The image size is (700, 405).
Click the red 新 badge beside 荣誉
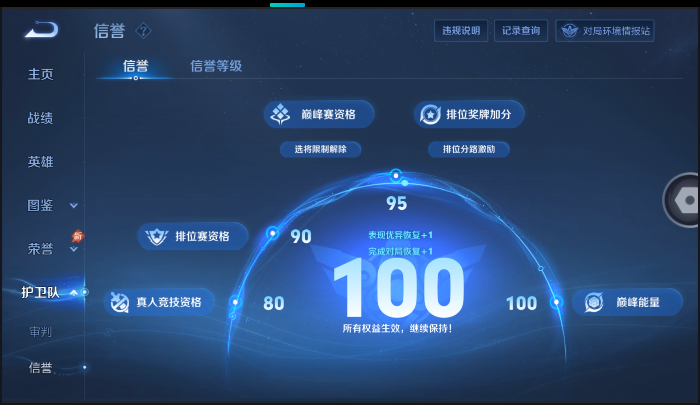click(x=78, y=236)
